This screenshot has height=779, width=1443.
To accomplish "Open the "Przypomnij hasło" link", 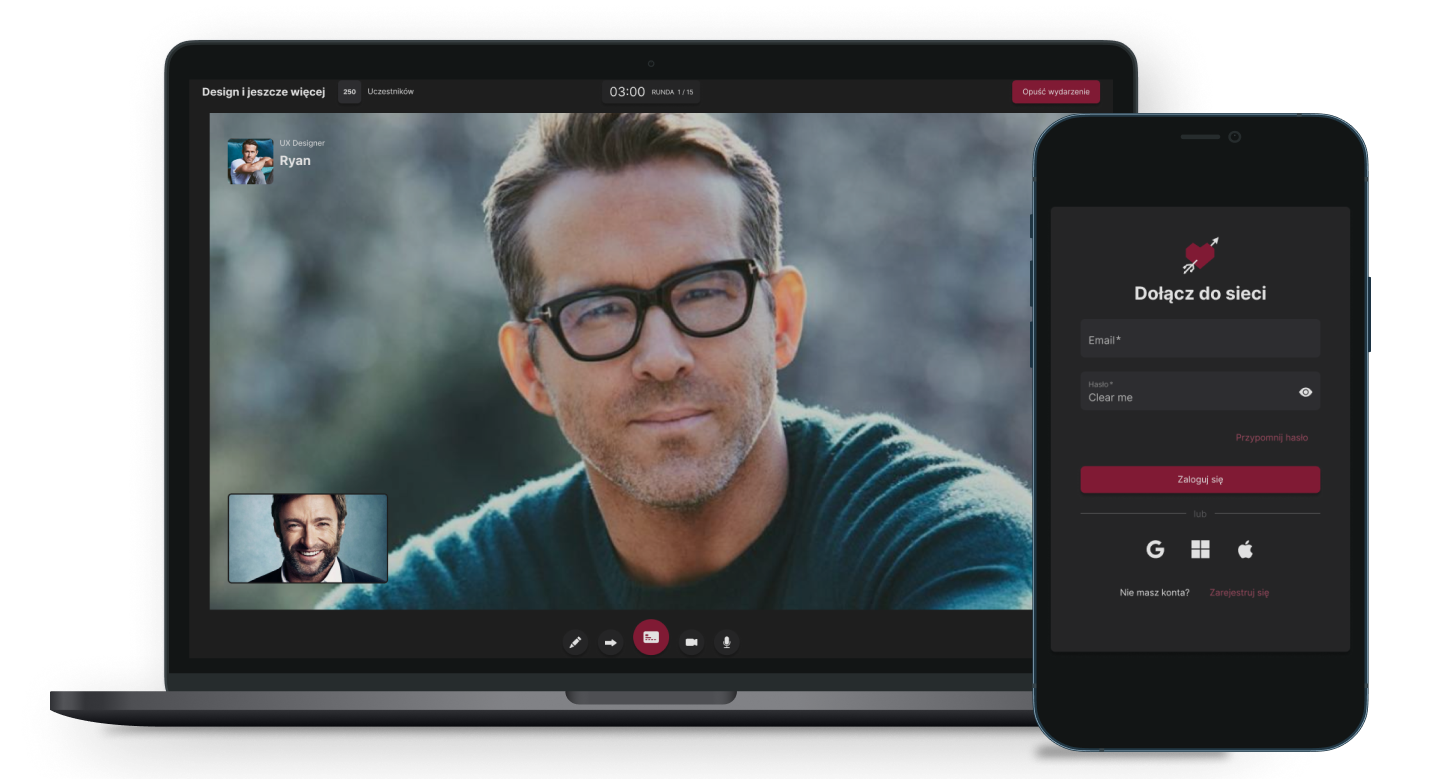I will click(x=1271, y=437).
